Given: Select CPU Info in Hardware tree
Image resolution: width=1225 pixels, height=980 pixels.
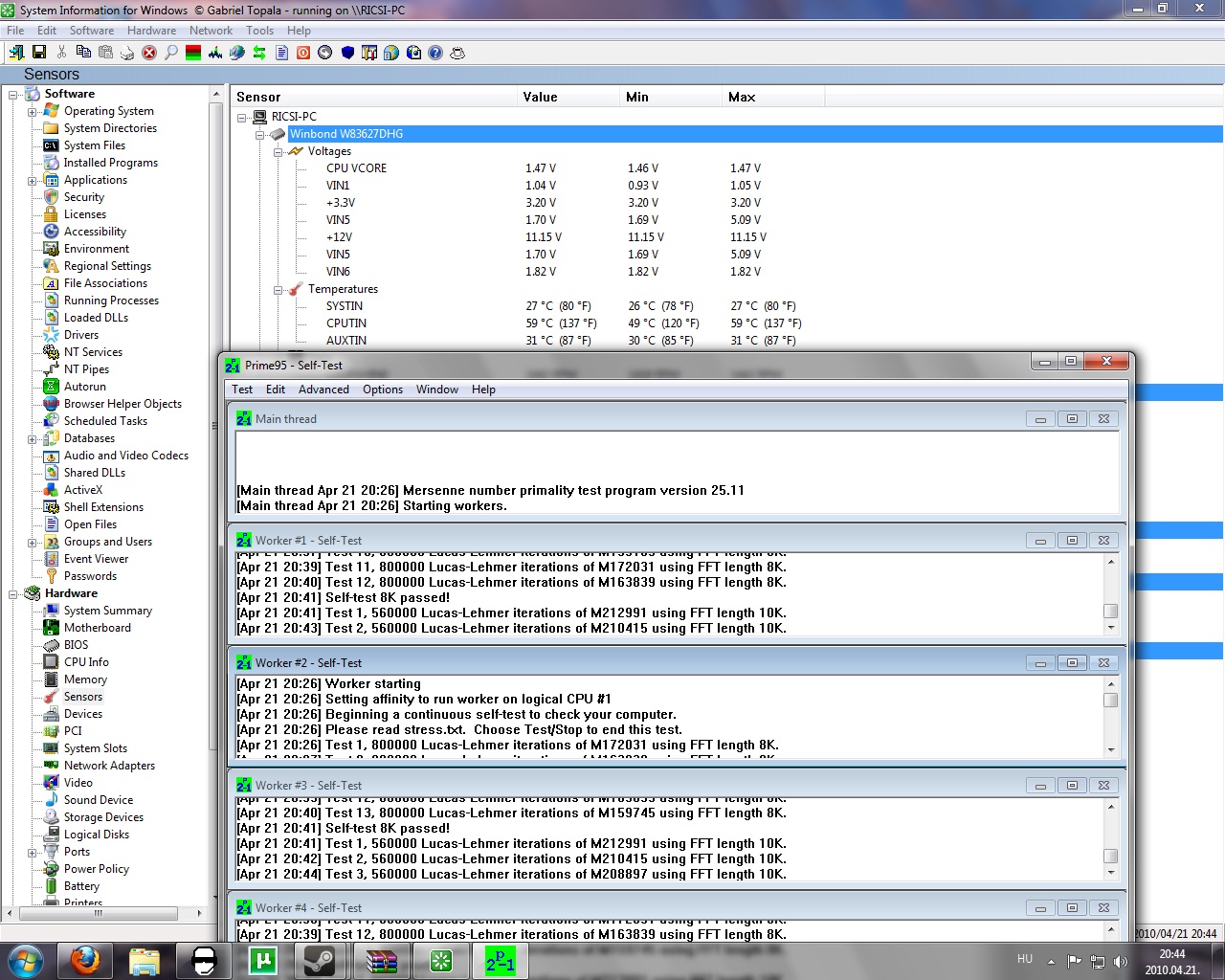Looking at the screenshot, I should (86, 662).
